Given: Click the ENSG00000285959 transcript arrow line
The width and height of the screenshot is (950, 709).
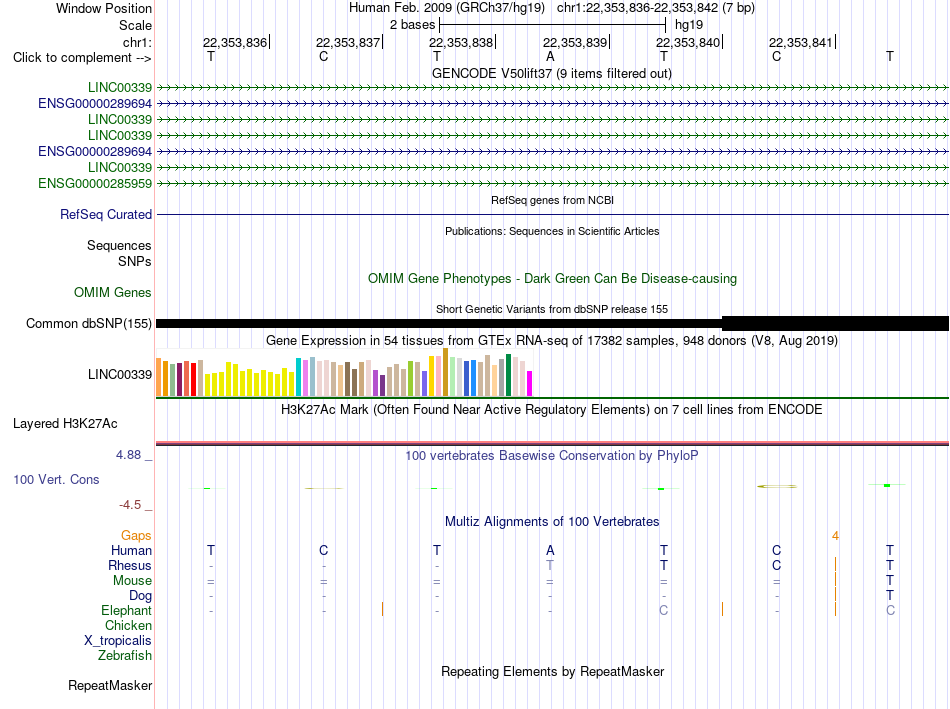Looking at the screenshot, I should click(553, 183).
